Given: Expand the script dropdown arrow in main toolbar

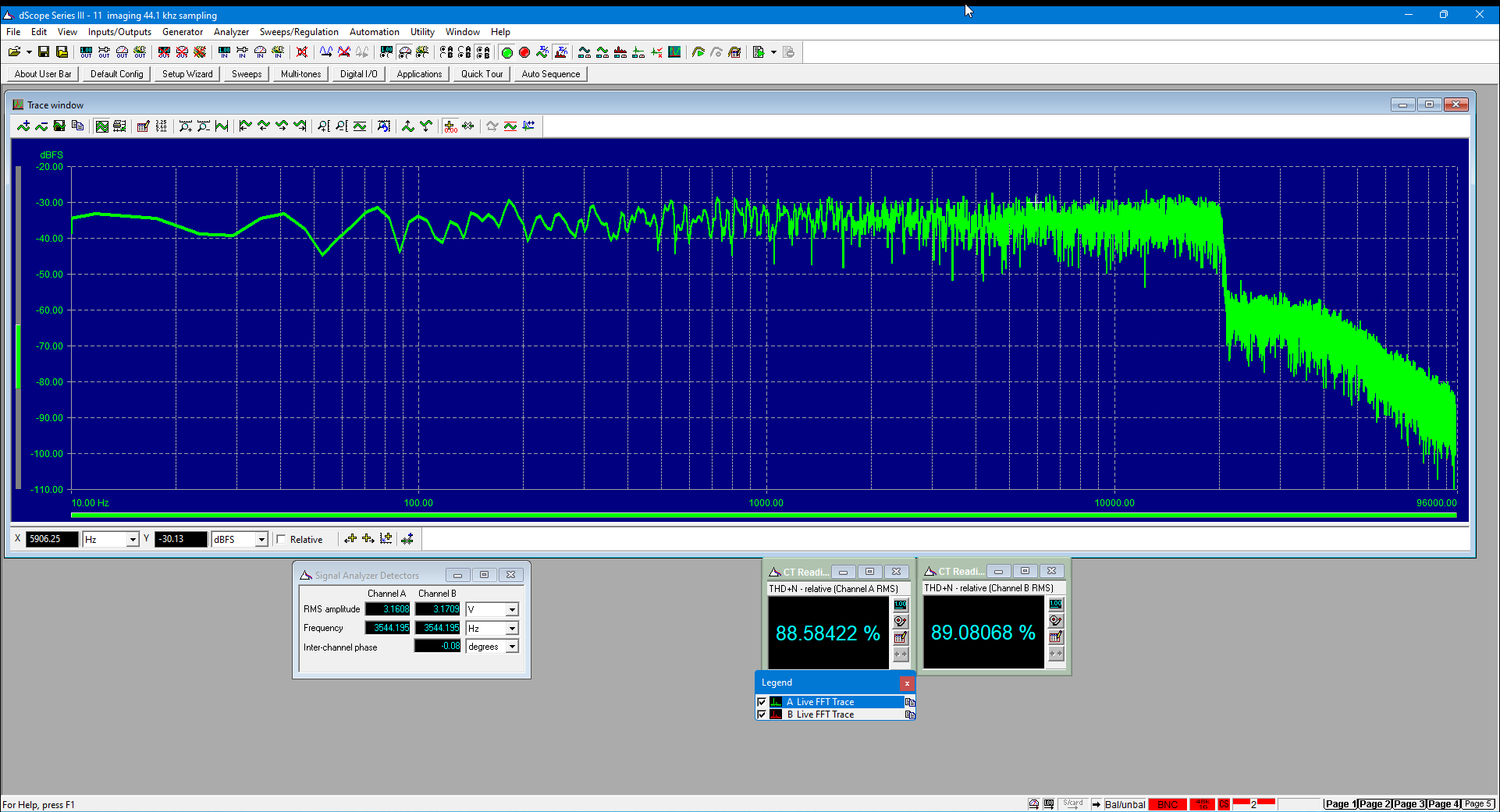Looking at the screenshot, I should tap(773, 52).
